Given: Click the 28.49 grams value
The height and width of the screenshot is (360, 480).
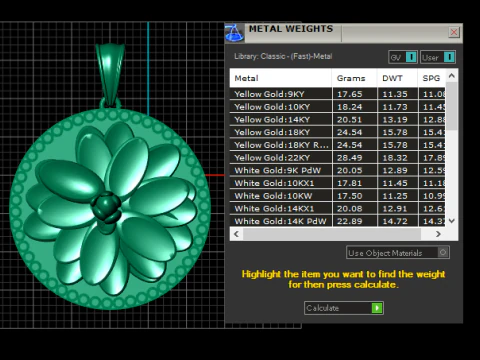Looking at the screenshot, I should coord(349,158).
